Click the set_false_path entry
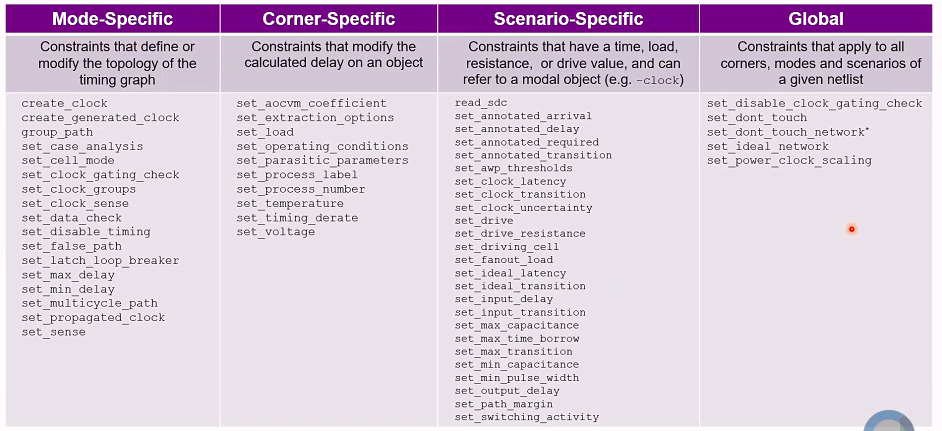 coord(71,246)
